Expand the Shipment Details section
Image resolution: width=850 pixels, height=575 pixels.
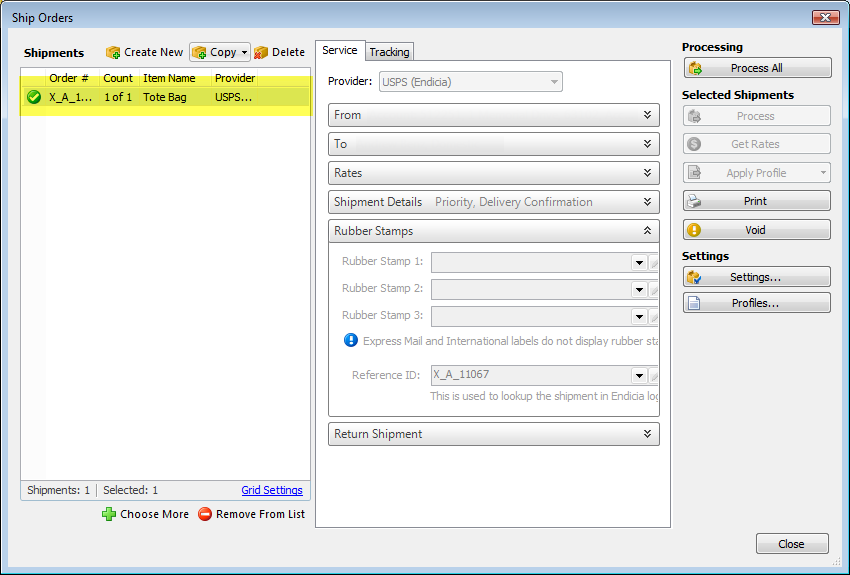point(647,202)
